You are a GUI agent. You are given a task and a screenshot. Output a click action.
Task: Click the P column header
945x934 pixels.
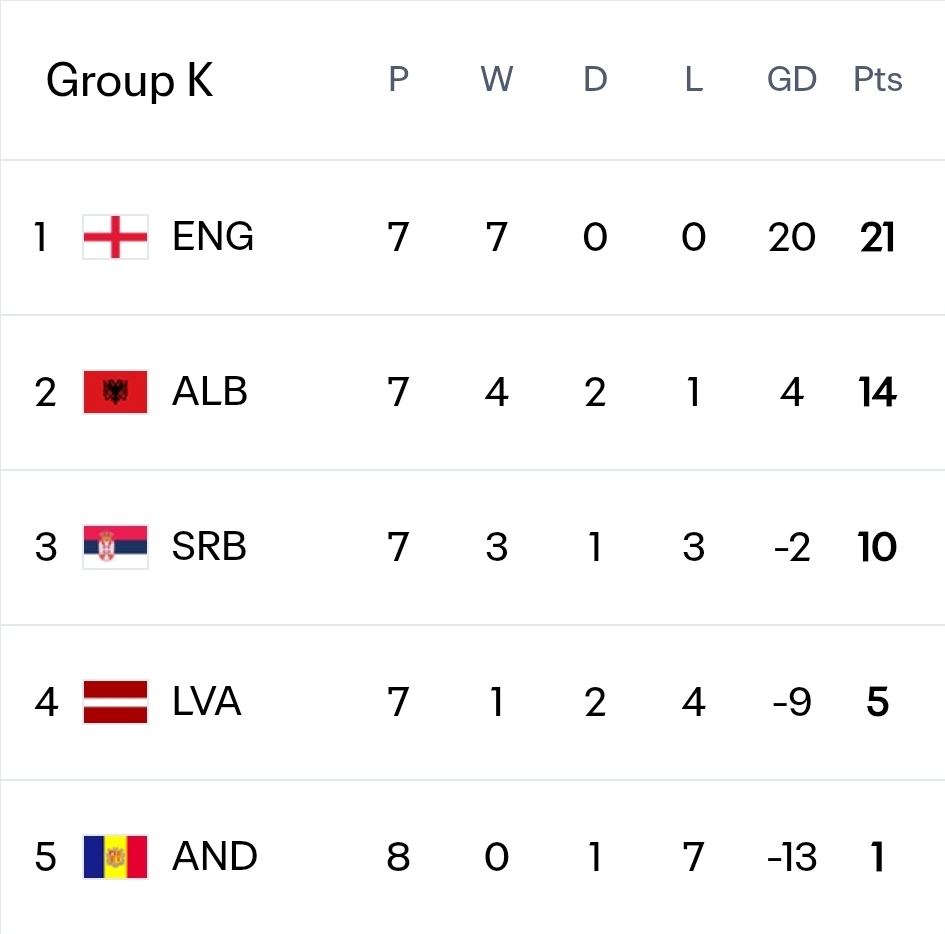point(399,80)
